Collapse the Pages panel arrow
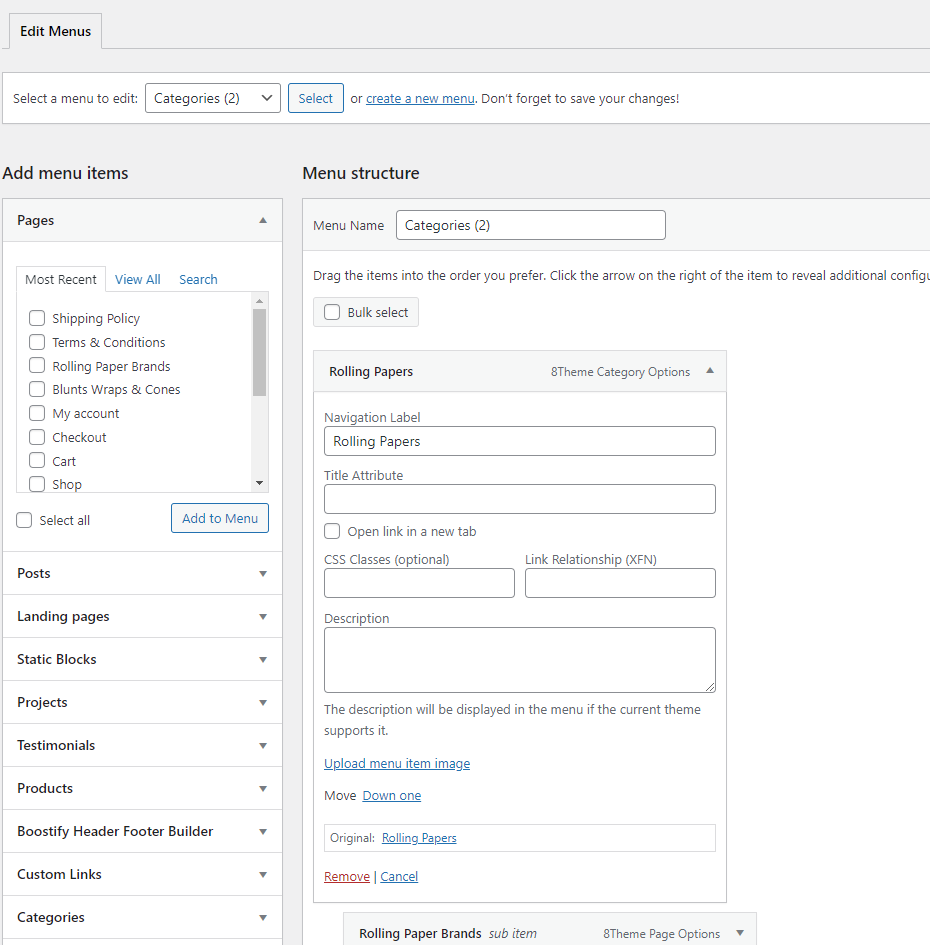 tap(263, 220)
